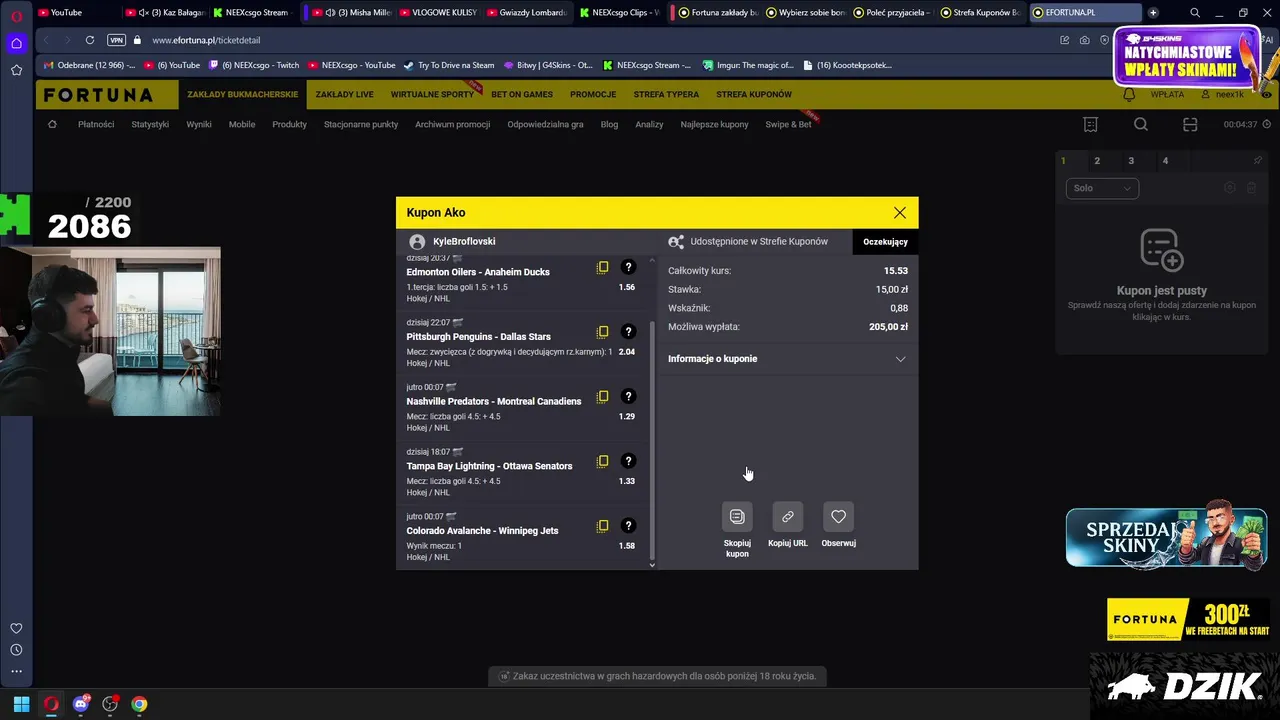Open help for Edmonton Oilers - Anaheim Ducks
Image resolution: width=1280 pixels, height=720 pixels.
(x=628, y=267)
